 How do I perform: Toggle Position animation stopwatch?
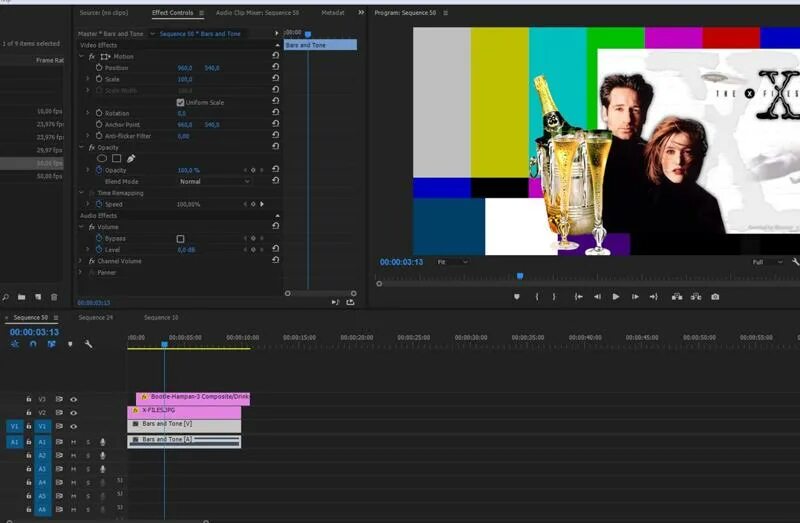99,67
